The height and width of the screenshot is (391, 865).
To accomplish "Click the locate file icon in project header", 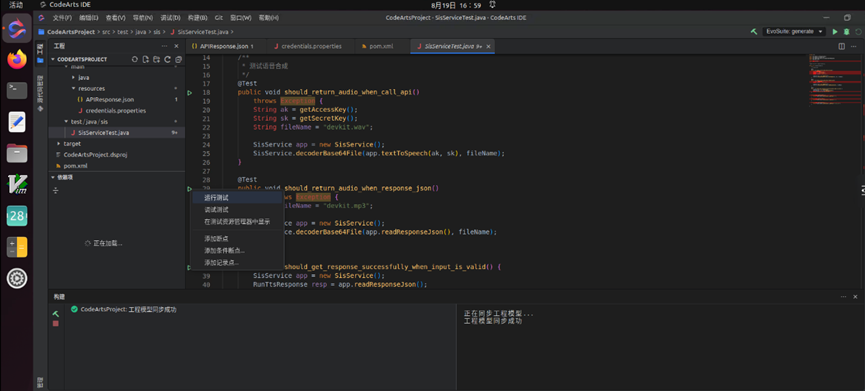I will (134, 59).
